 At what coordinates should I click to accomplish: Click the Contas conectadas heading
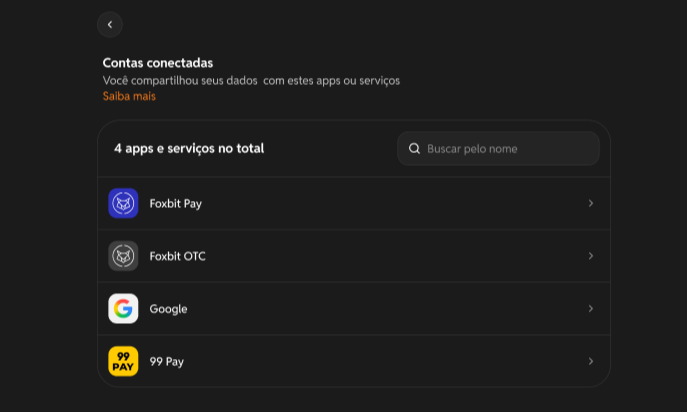point(158,63)
